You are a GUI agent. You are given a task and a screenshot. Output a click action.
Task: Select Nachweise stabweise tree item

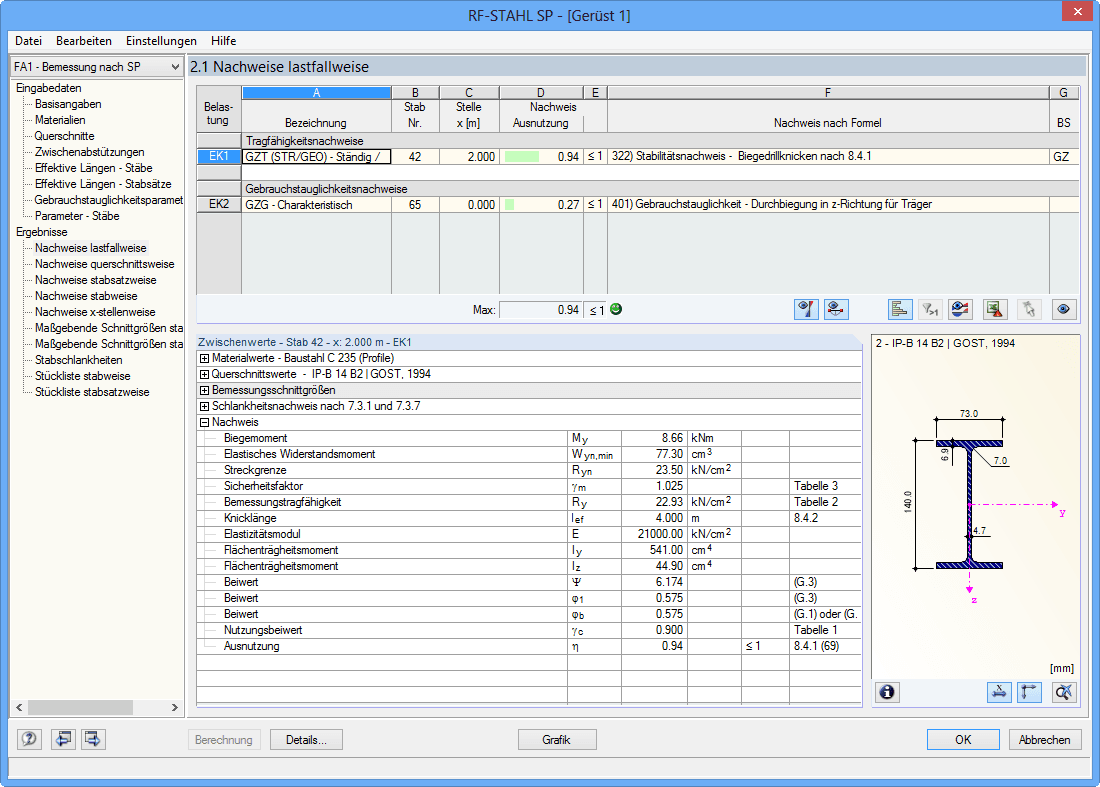coord(86,296)
